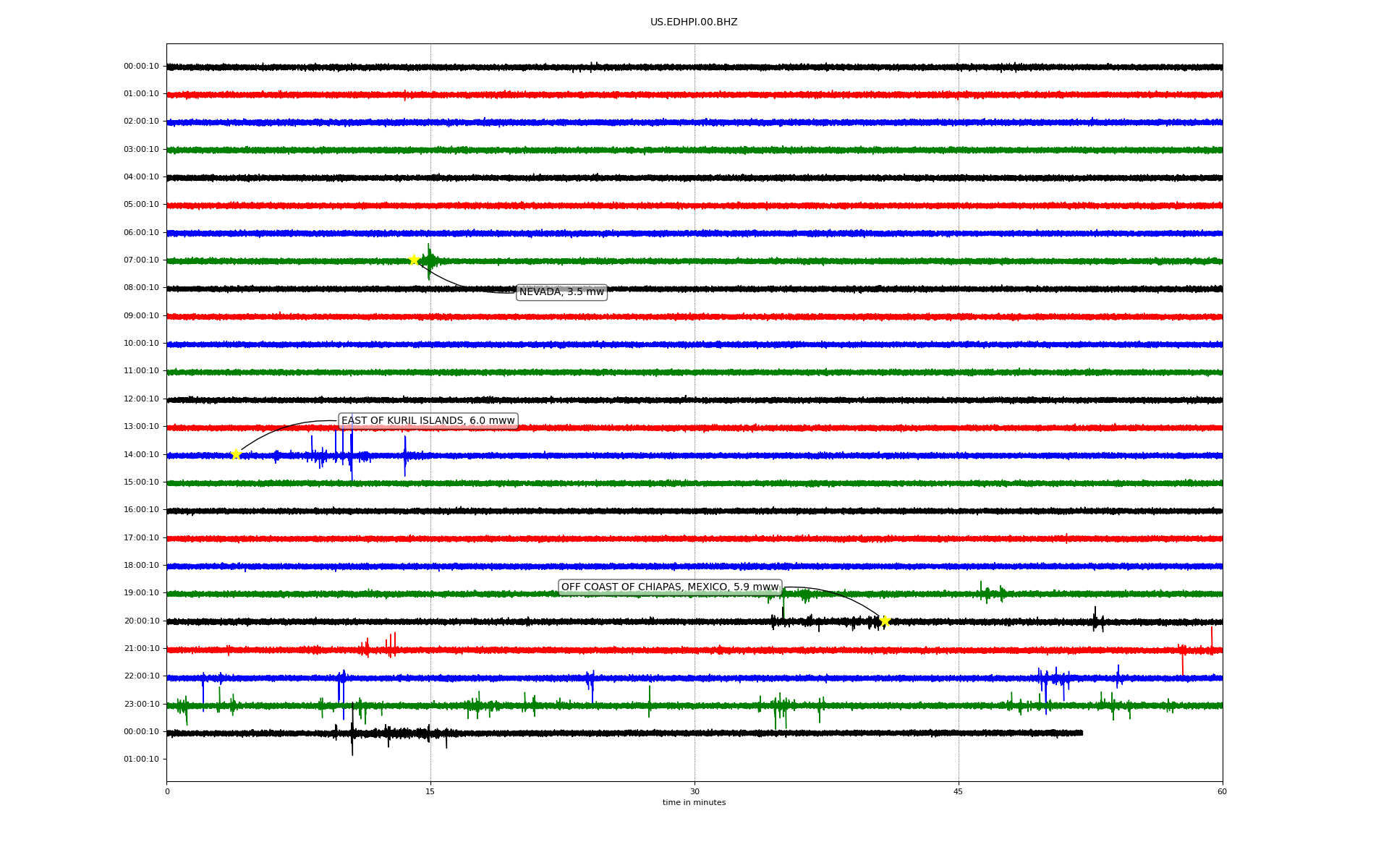
Task: Click the x-axis tick label 30
Action: [x=694, y=792]
